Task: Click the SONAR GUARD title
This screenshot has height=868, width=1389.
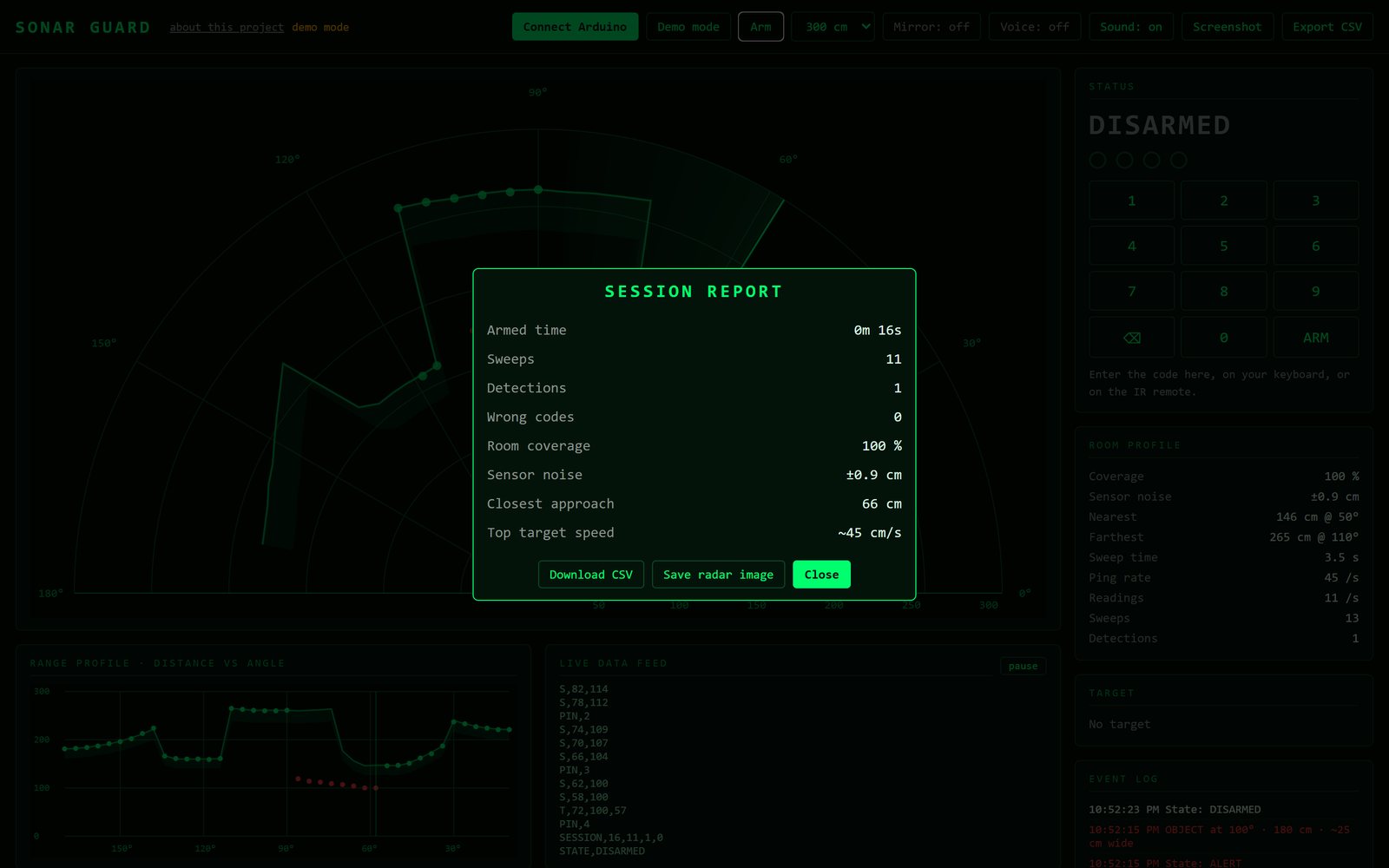Action: pos(82,27)
